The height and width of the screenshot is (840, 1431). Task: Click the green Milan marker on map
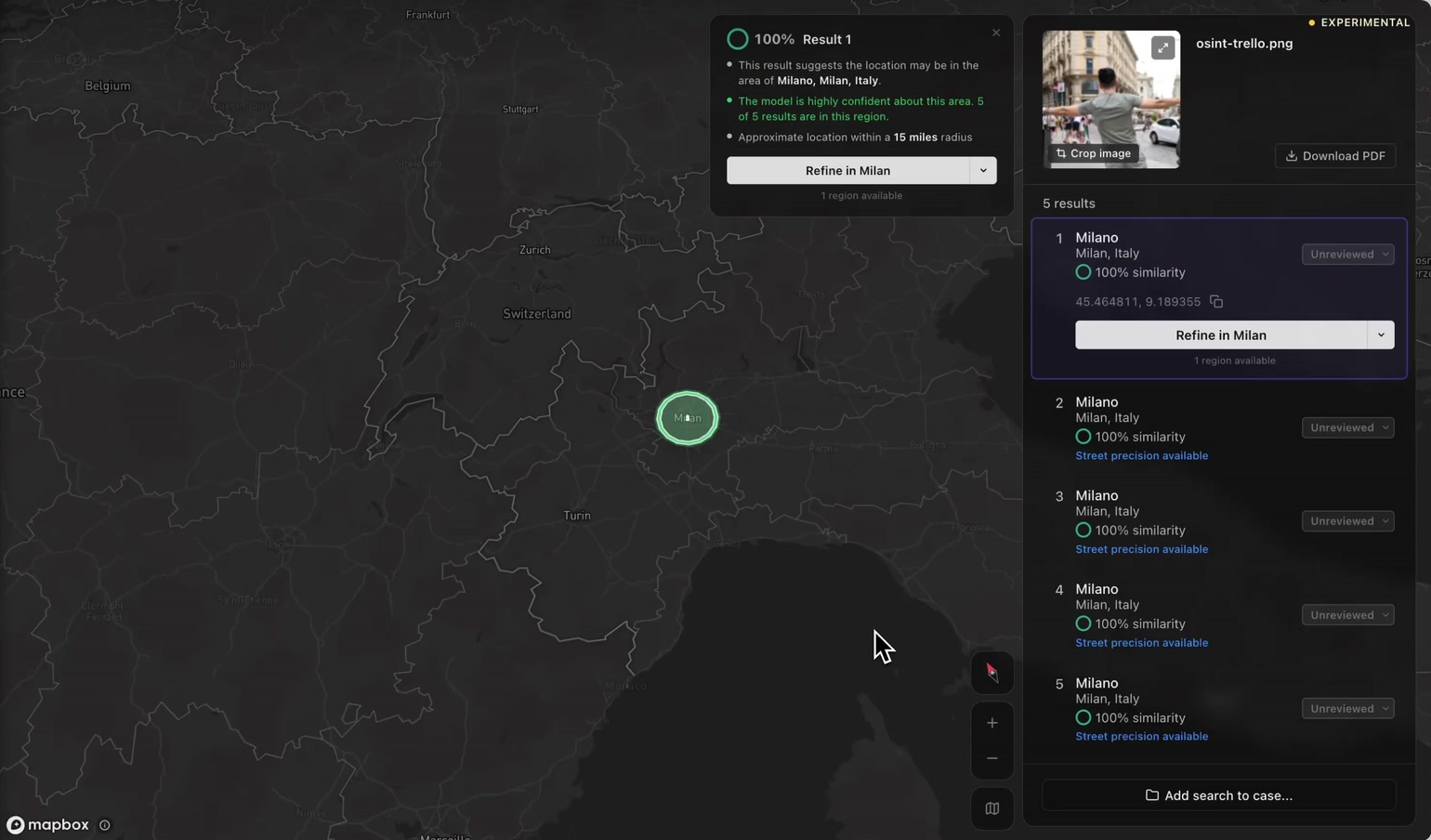click(688, 418)
